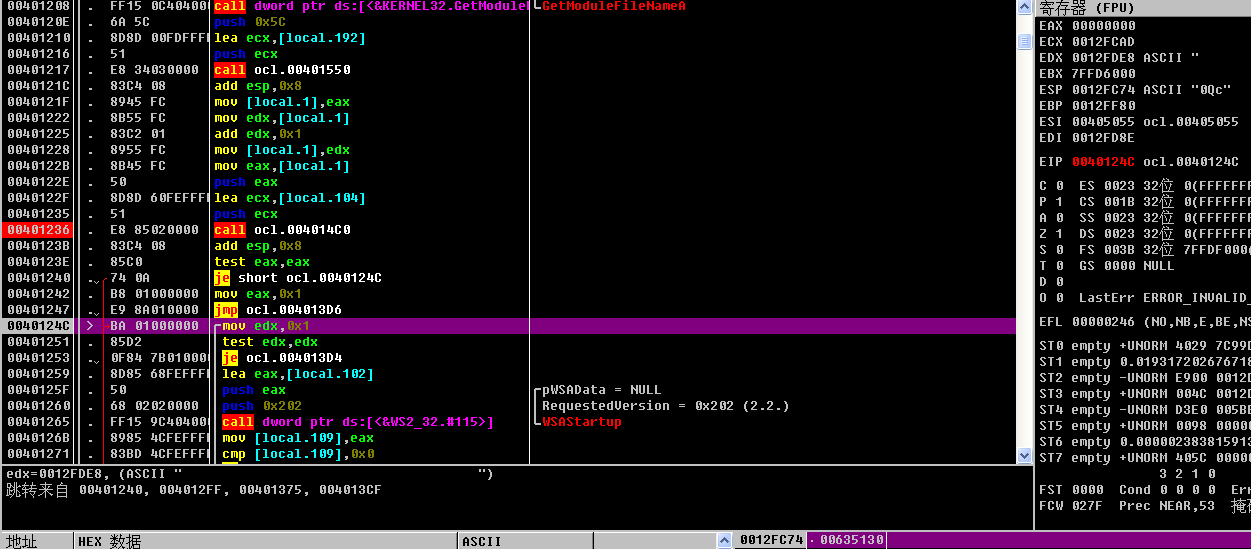This screenshot has height=549, width=1251.
Task: Click the 'lea ecx,[local.192]' instruction
Action: pyautogui.click(x=290, y=38)
